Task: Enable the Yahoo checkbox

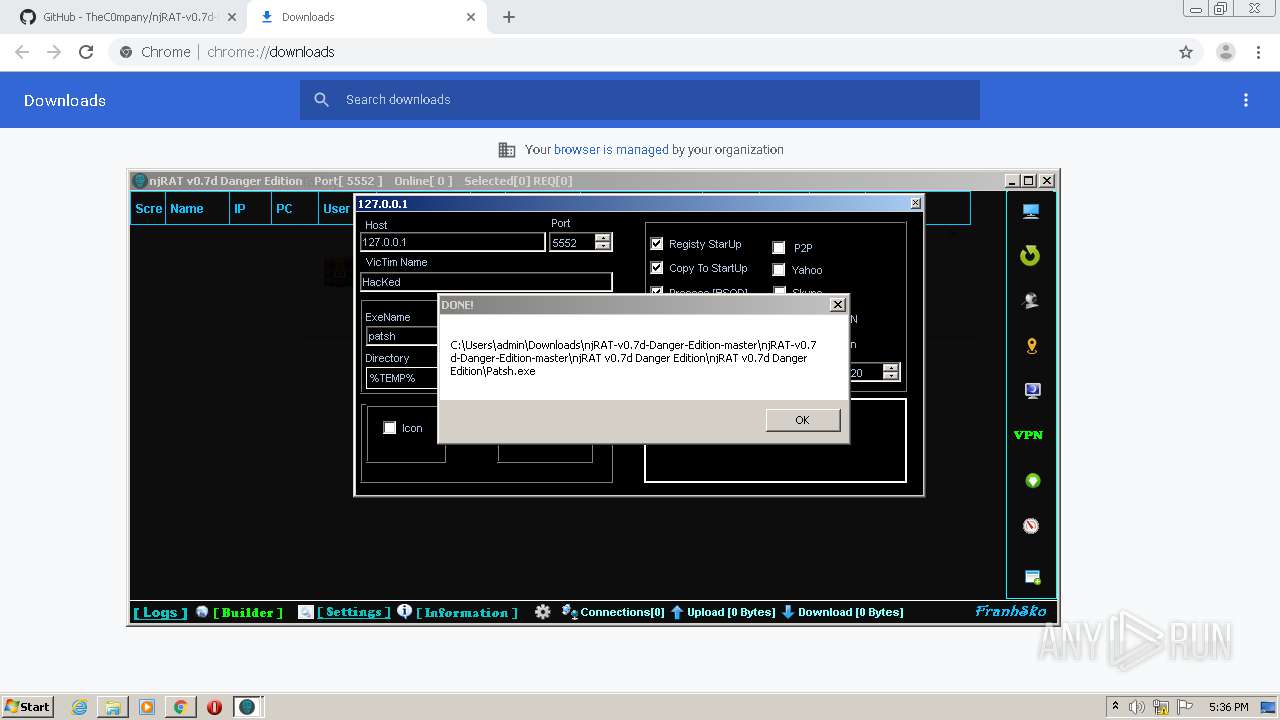Action: click(x=779, y=270)
